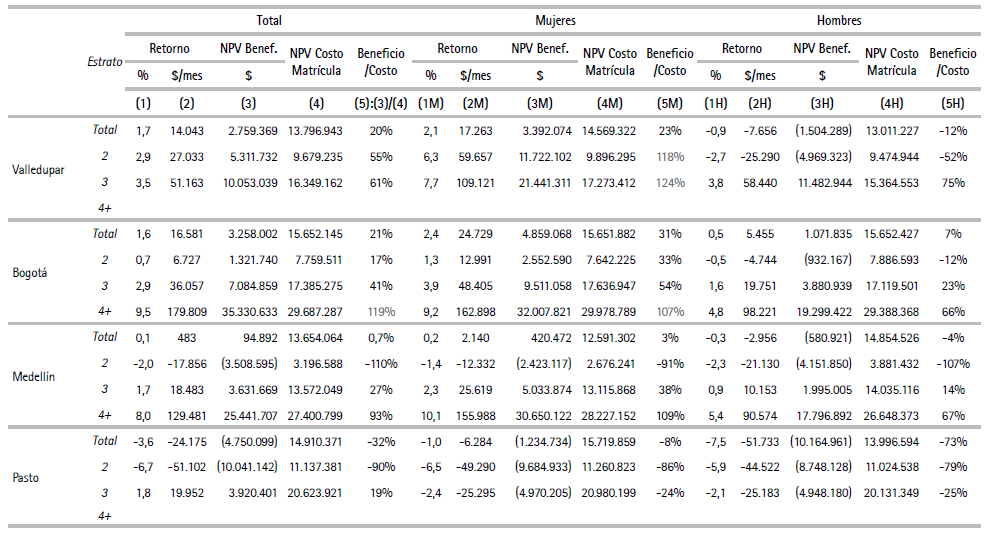
Task: Click the Hombres column group header
Action: 839,20
